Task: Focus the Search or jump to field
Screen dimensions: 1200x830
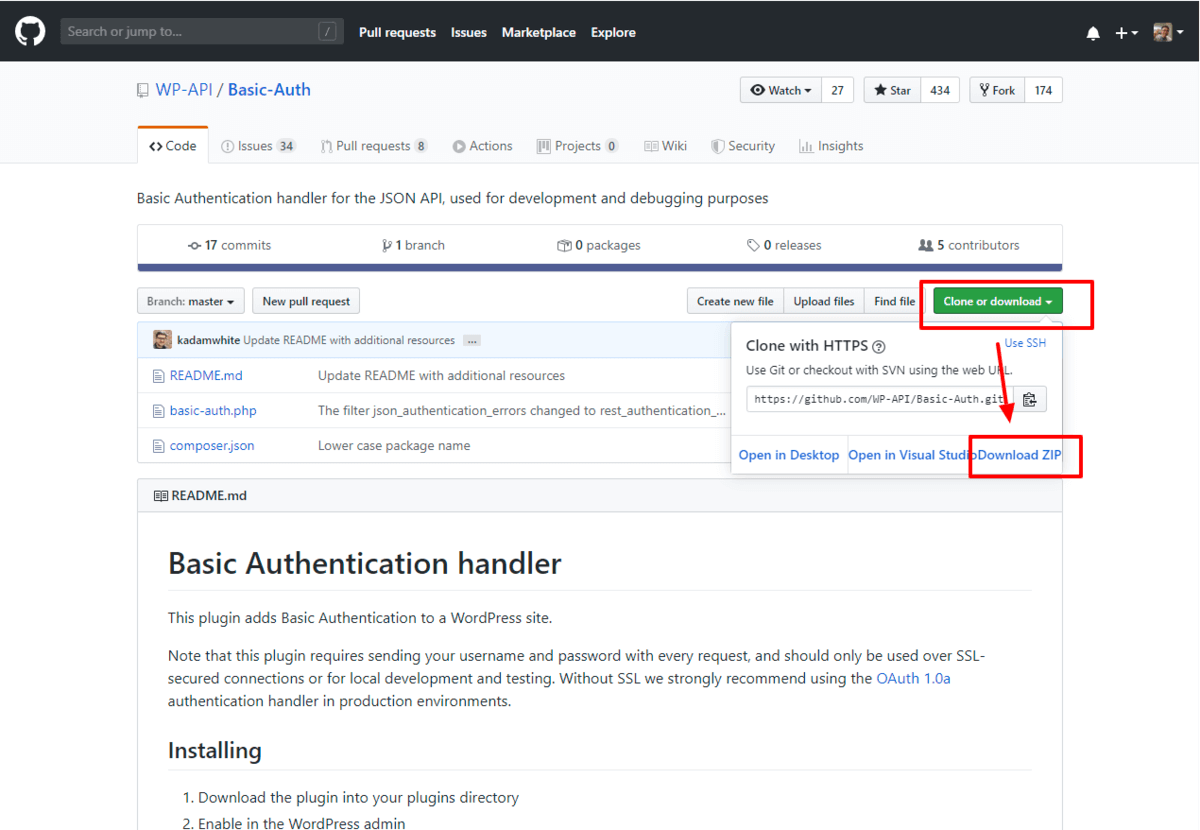Action: click(x=202, y=32)
